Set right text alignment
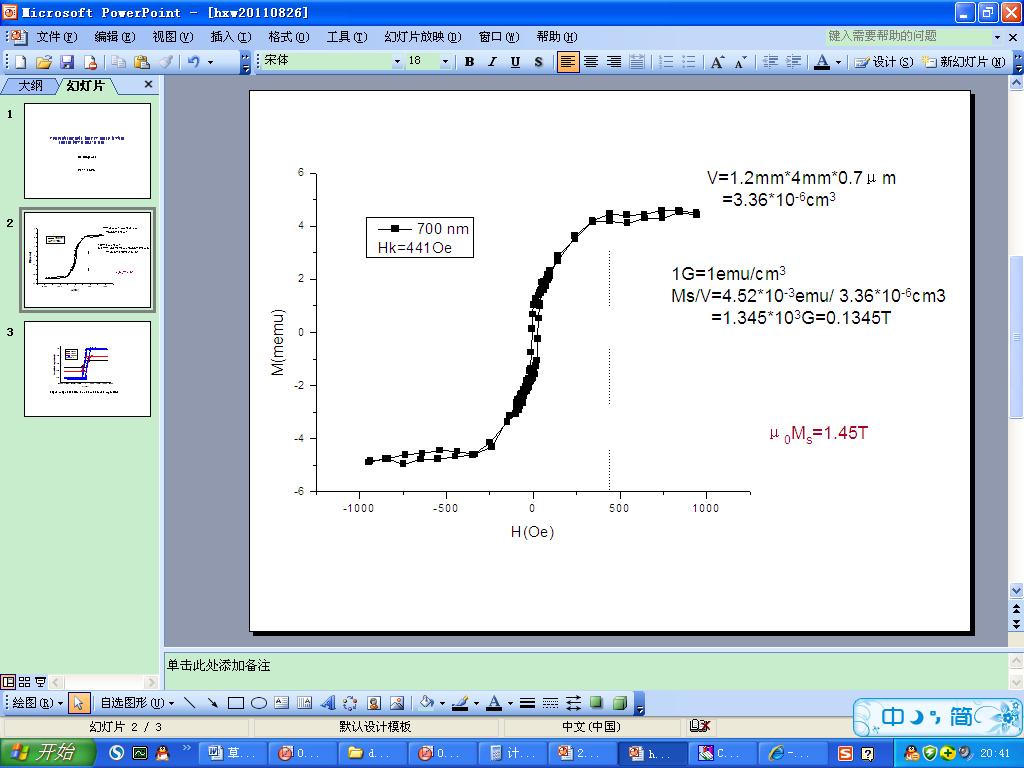 (x=614, y=62)
